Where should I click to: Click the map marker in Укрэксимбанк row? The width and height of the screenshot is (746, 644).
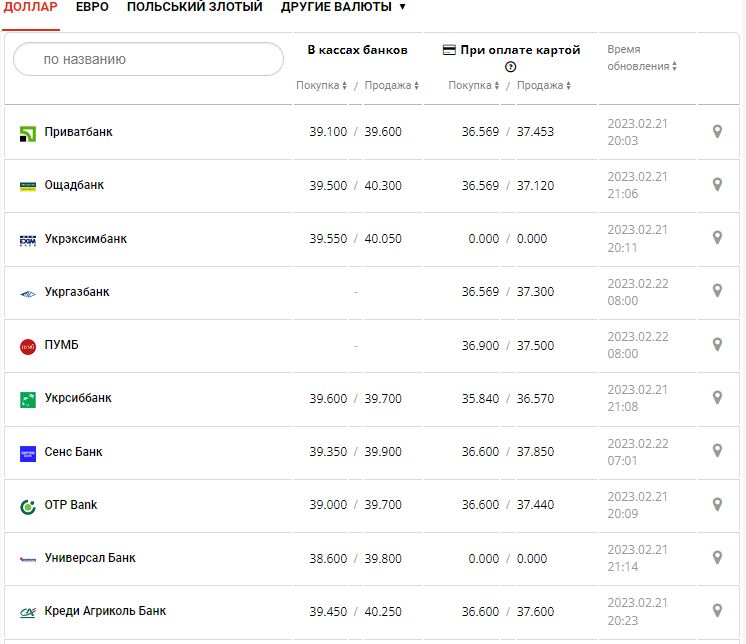pyautogui.click(x=717, y=237)
